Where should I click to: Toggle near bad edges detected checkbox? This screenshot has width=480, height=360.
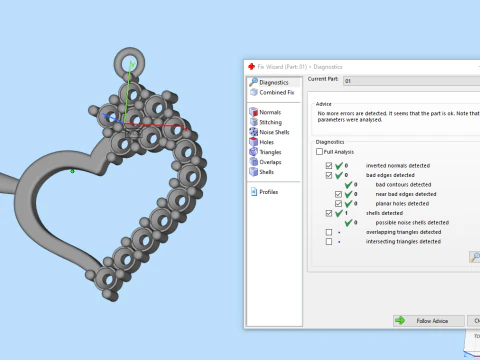point(338,194)
